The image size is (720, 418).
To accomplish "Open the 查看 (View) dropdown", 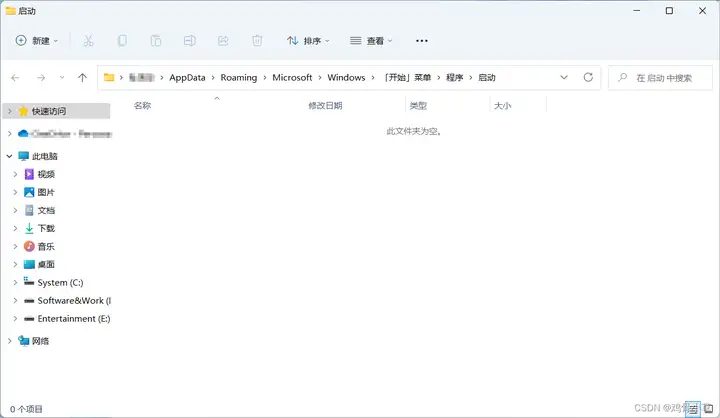I will (x=371, y=41).
